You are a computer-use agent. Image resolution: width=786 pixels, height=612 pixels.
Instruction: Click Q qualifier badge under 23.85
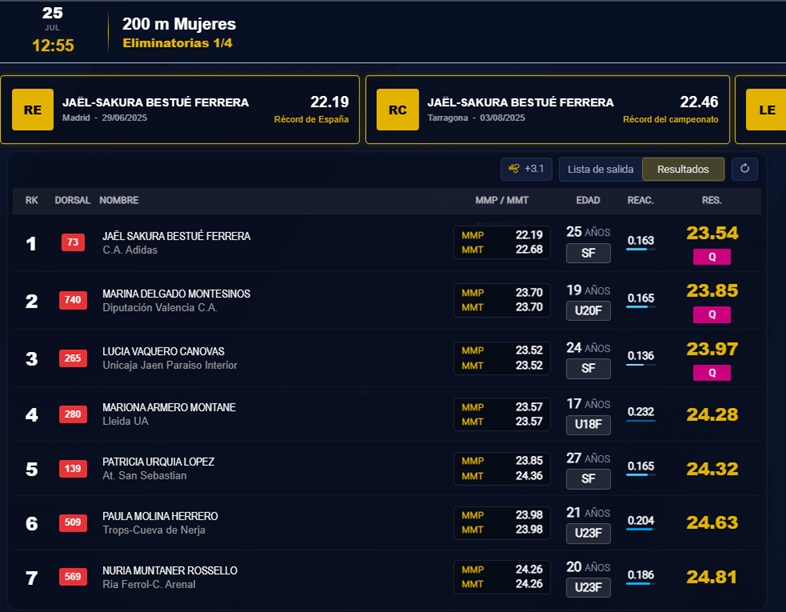[x=712, y=315]
